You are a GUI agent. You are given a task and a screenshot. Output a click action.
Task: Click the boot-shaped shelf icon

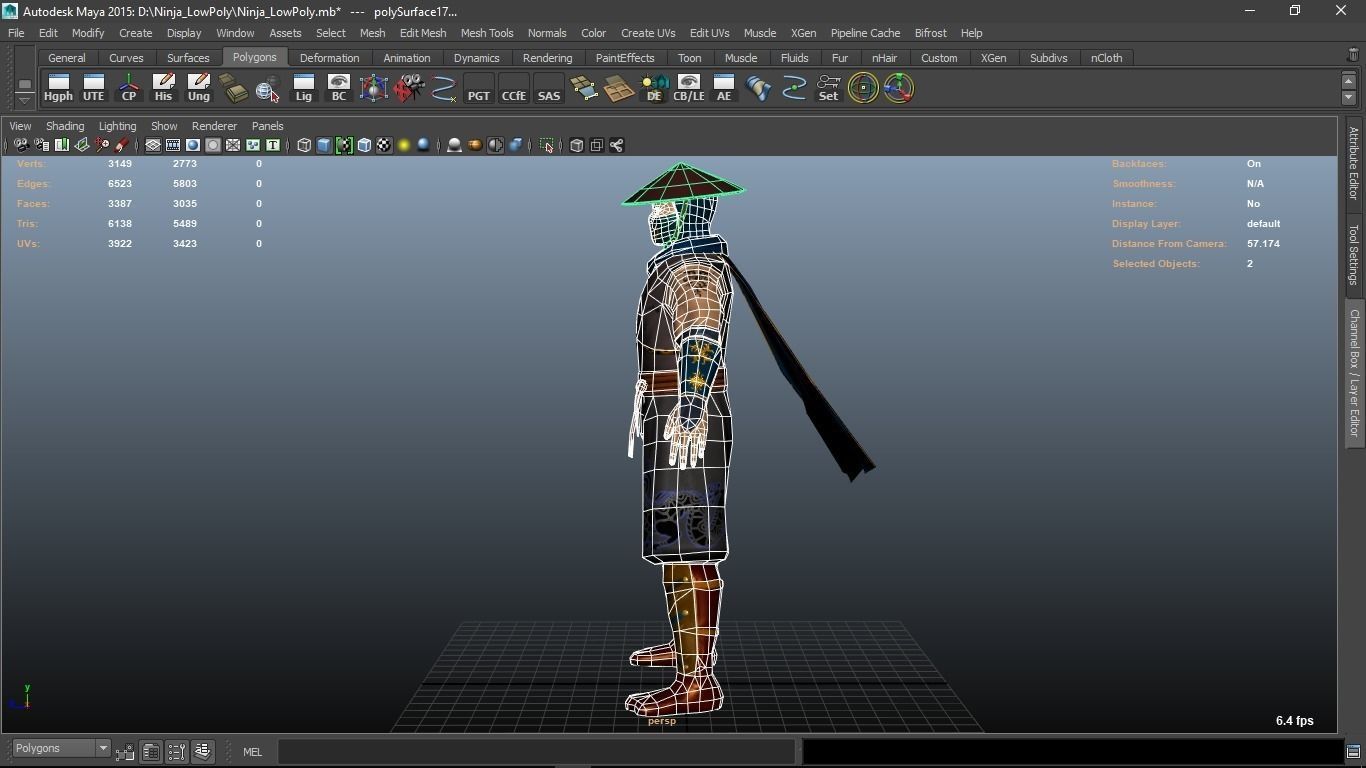pyautogui.click(x=758, y=88)
